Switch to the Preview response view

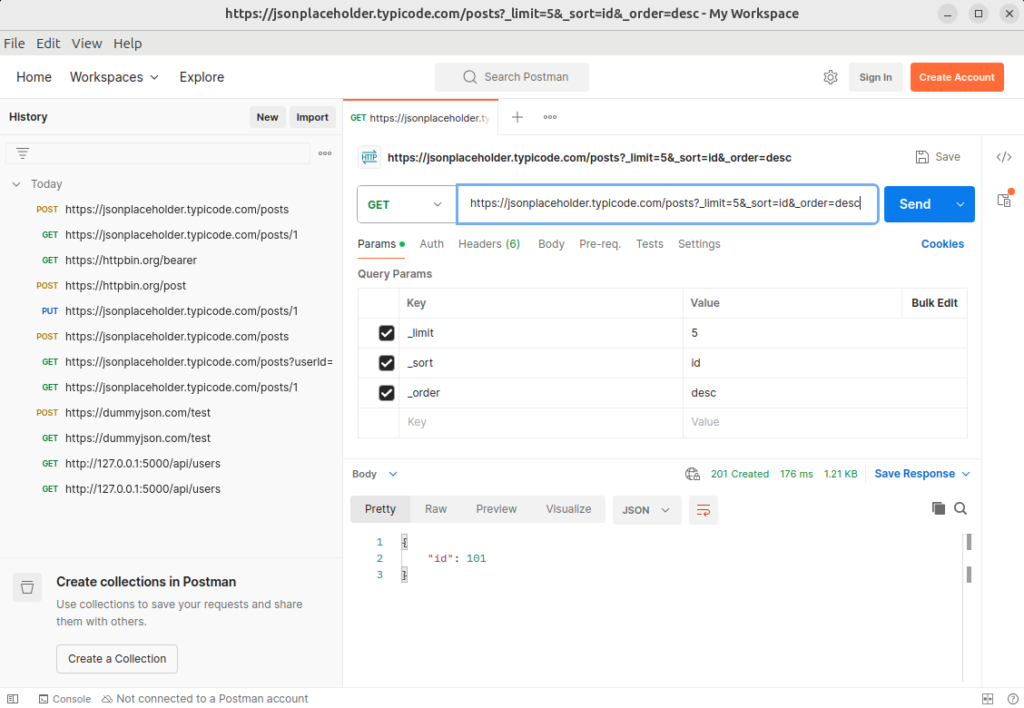tap(496, 509)
